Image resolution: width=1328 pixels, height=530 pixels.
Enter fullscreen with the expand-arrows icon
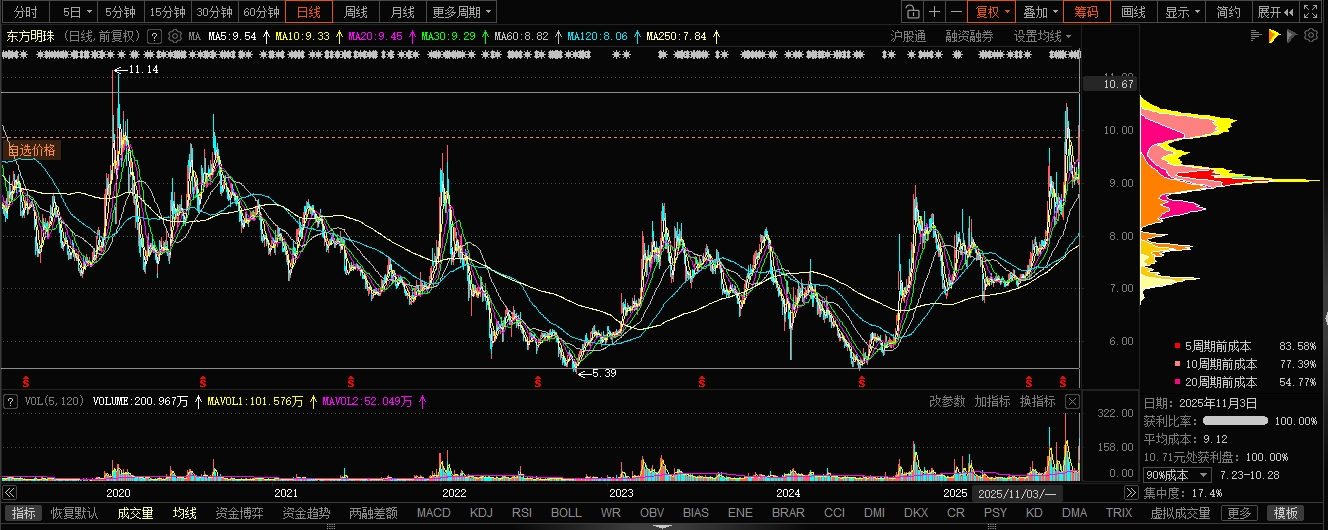click(1312, 12)
